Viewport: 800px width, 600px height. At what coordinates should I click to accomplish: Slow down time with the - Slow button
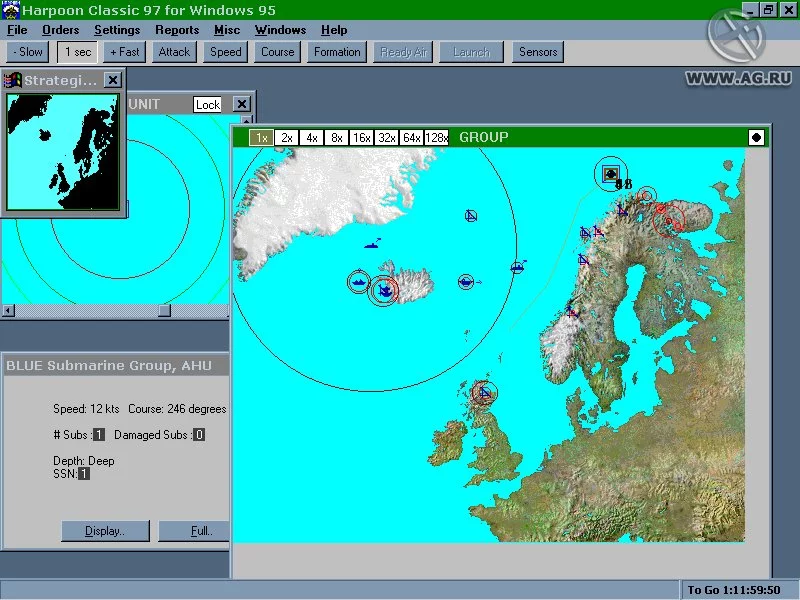[28, 52]
